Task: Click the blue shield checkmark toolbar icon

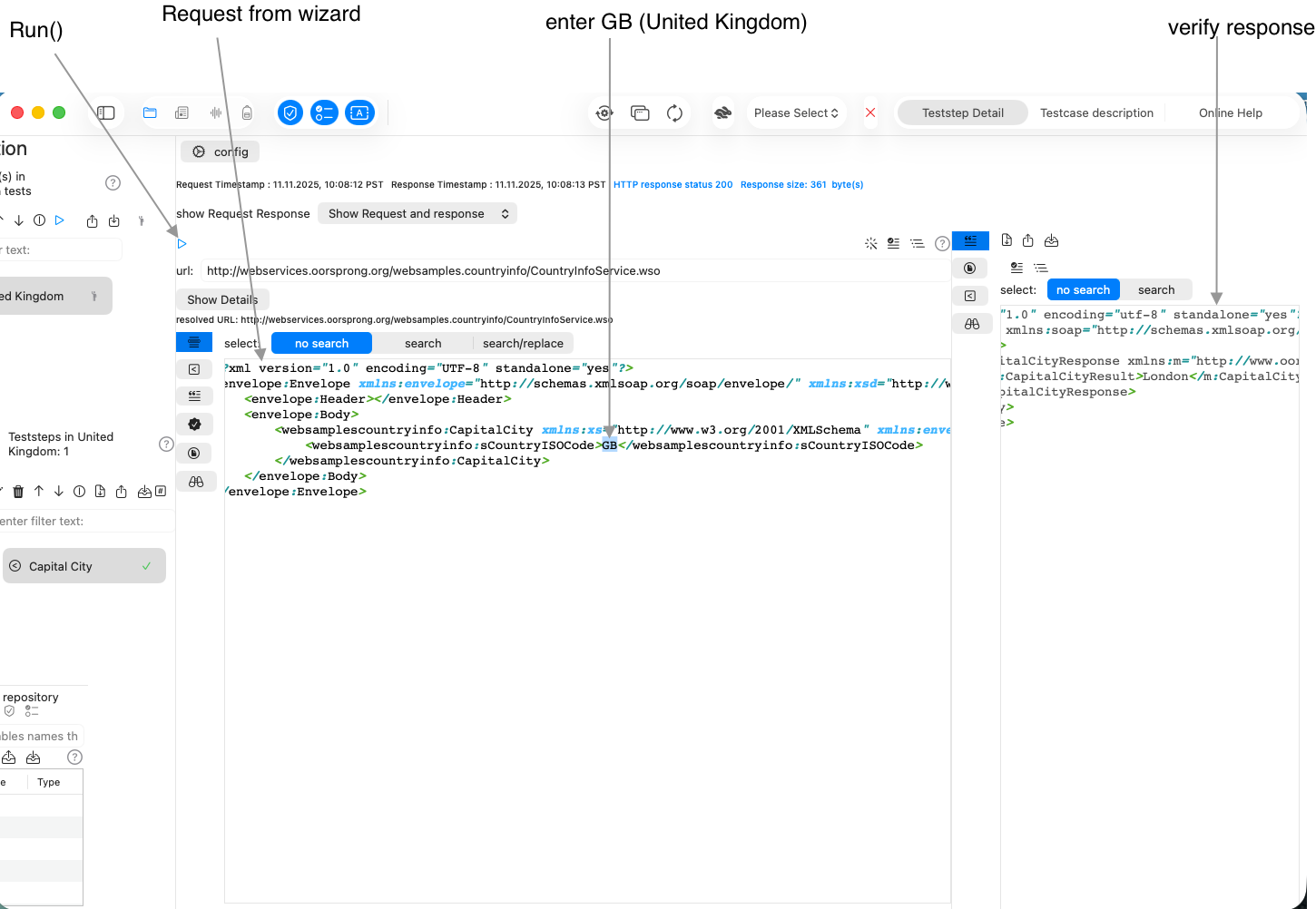Action: point(290,113)
